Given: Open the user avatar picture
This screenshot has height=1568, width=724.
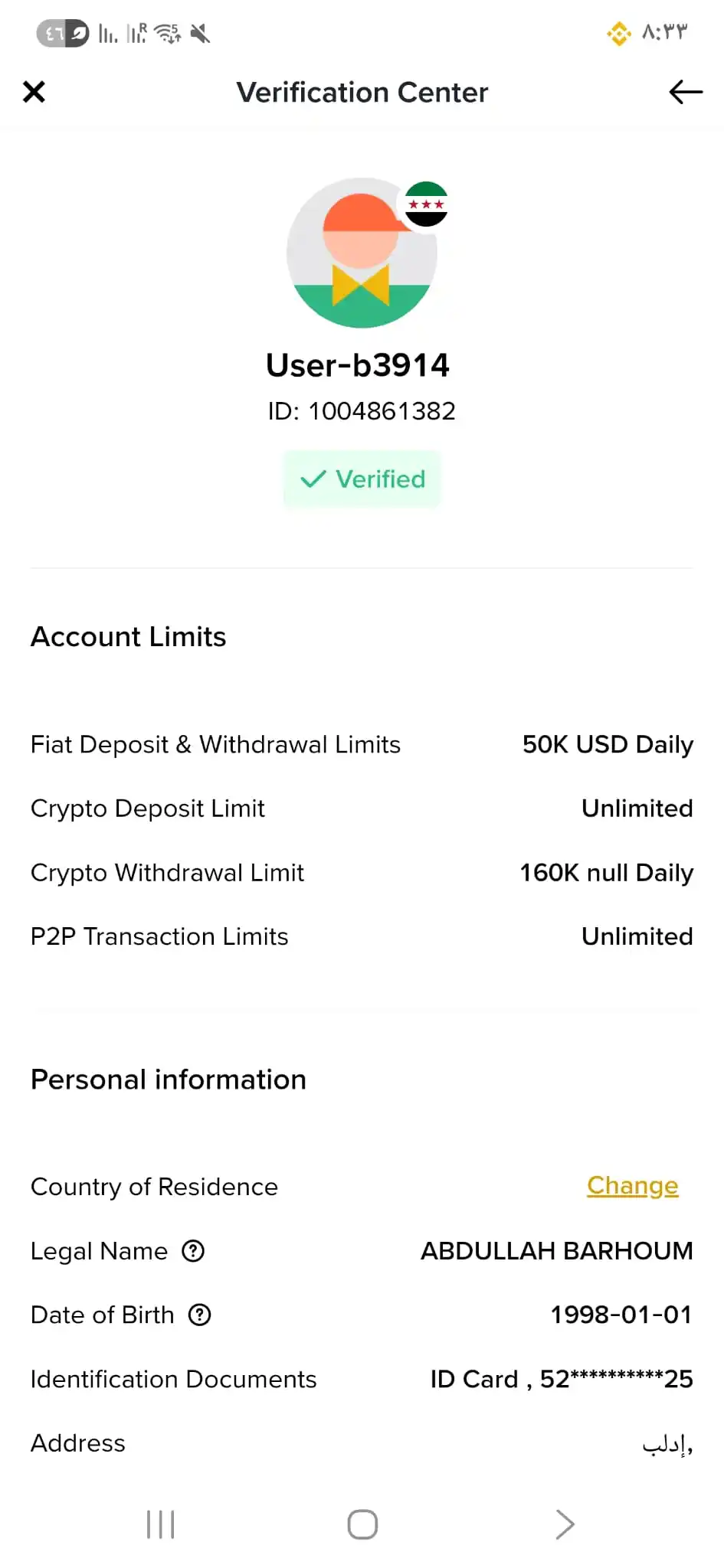Looking at the screenshot, I should point(362,253).
